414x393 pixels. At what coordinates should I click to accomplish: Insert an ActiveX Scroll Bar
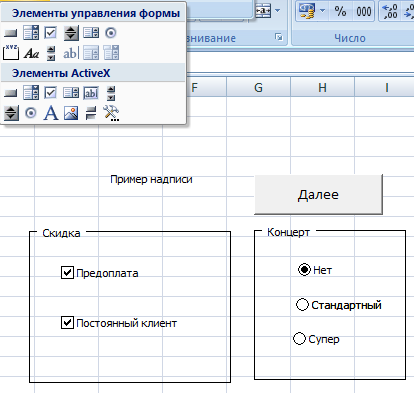[x=111, y=93]
